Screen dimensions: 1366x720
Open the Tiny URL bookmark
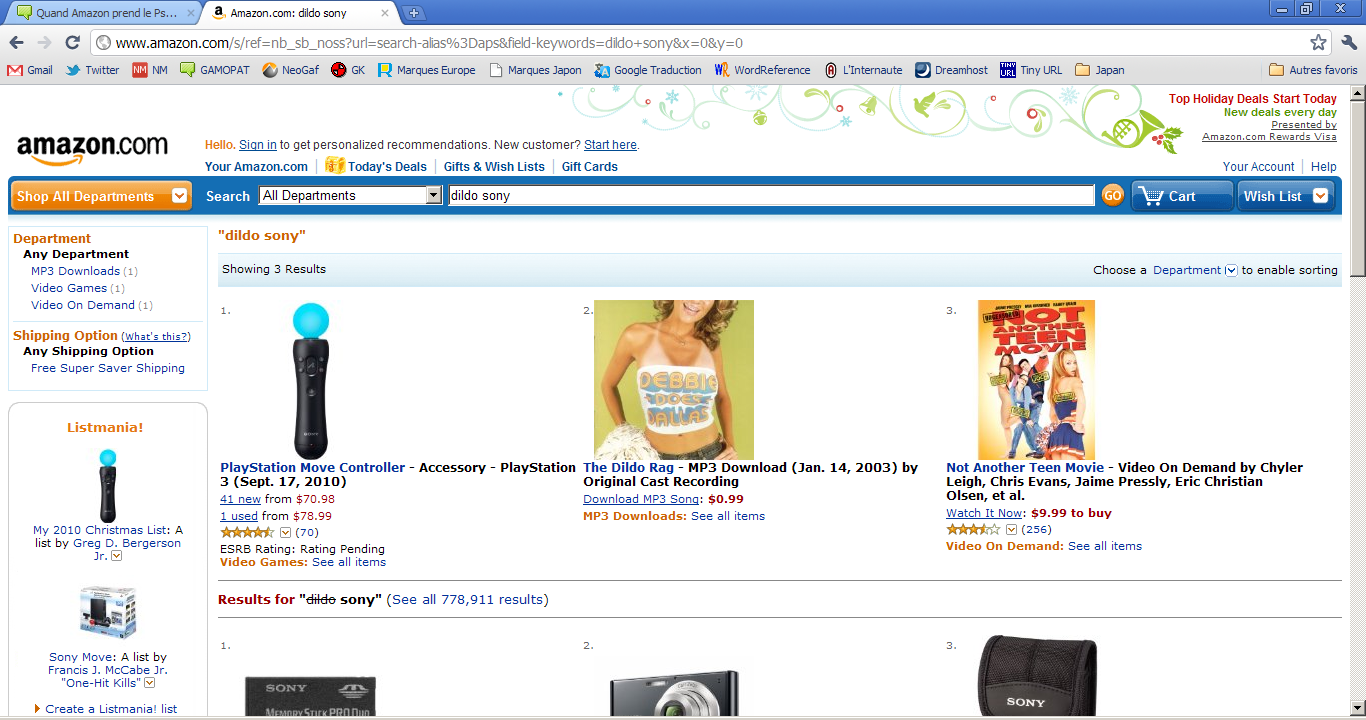pos(1031,70)
